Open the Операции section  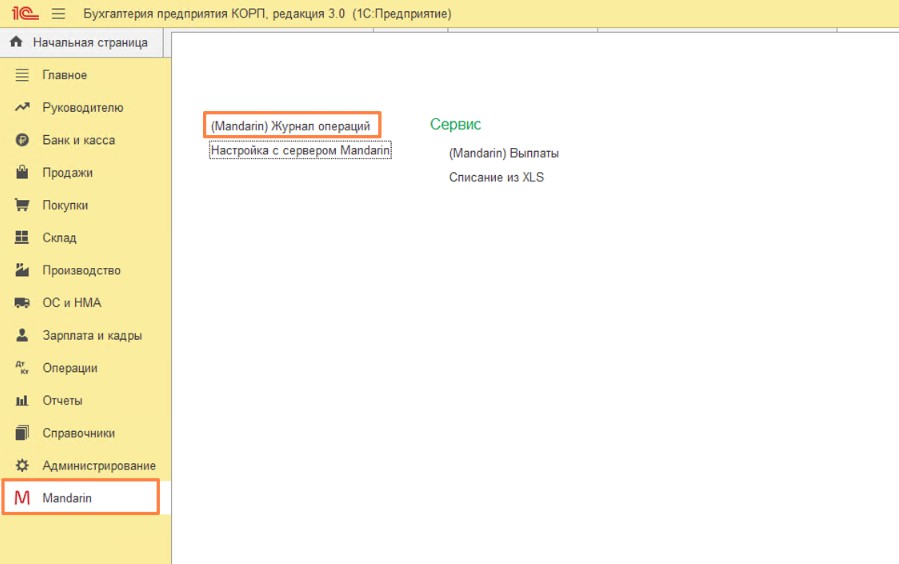tap(69, 368)
